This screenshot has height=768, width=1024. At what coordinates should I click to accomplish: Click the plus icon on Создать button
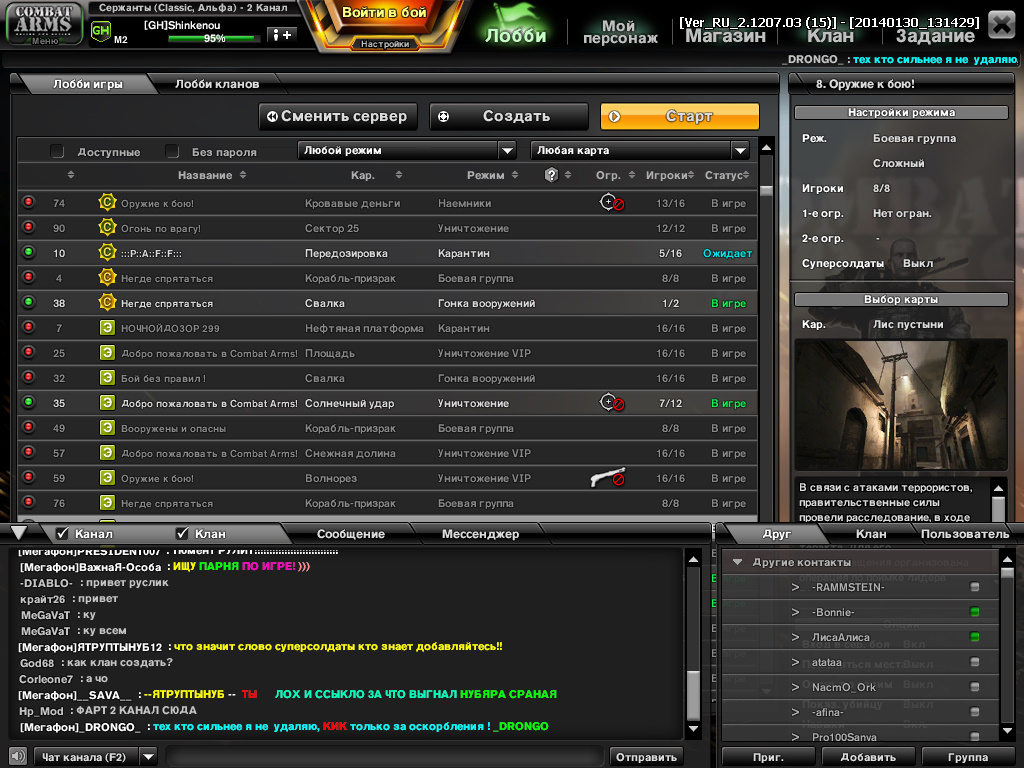click(443, 116)
